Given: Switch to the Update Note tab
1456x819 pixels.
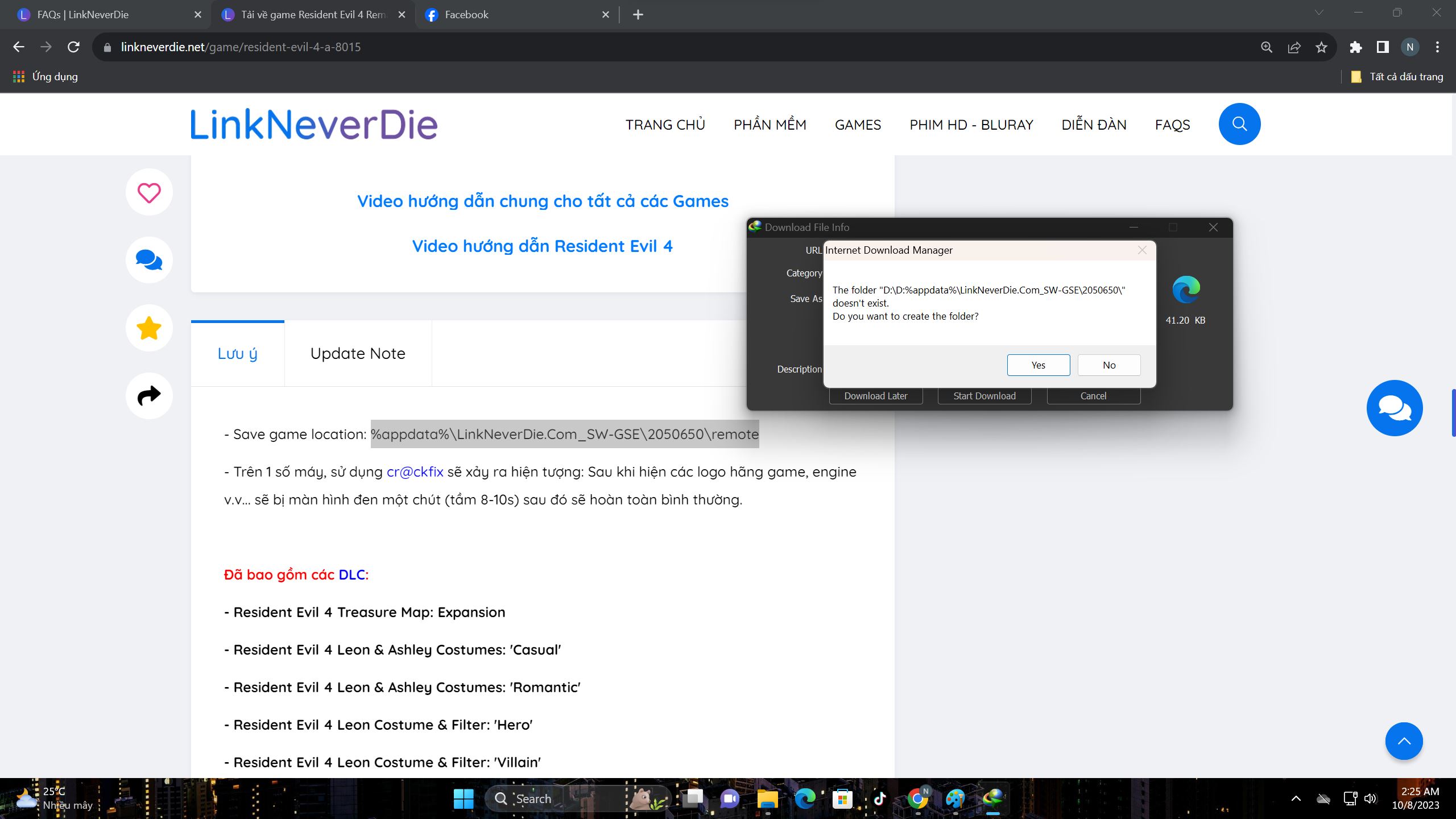Looking at the screenshot, I should tap(358, 353).
